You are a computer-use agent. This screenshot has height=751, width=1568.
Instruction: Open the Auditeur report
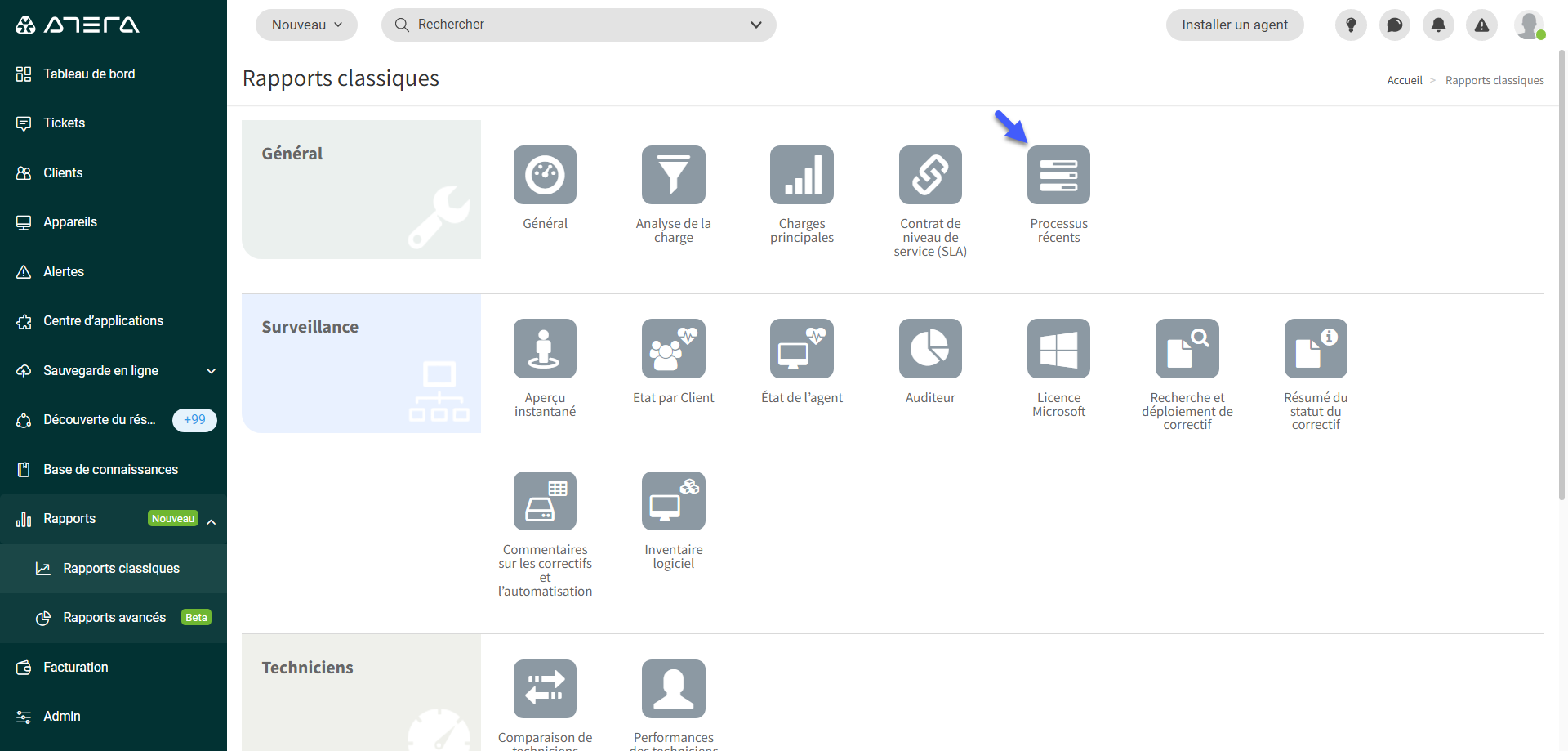click(930, 348)
